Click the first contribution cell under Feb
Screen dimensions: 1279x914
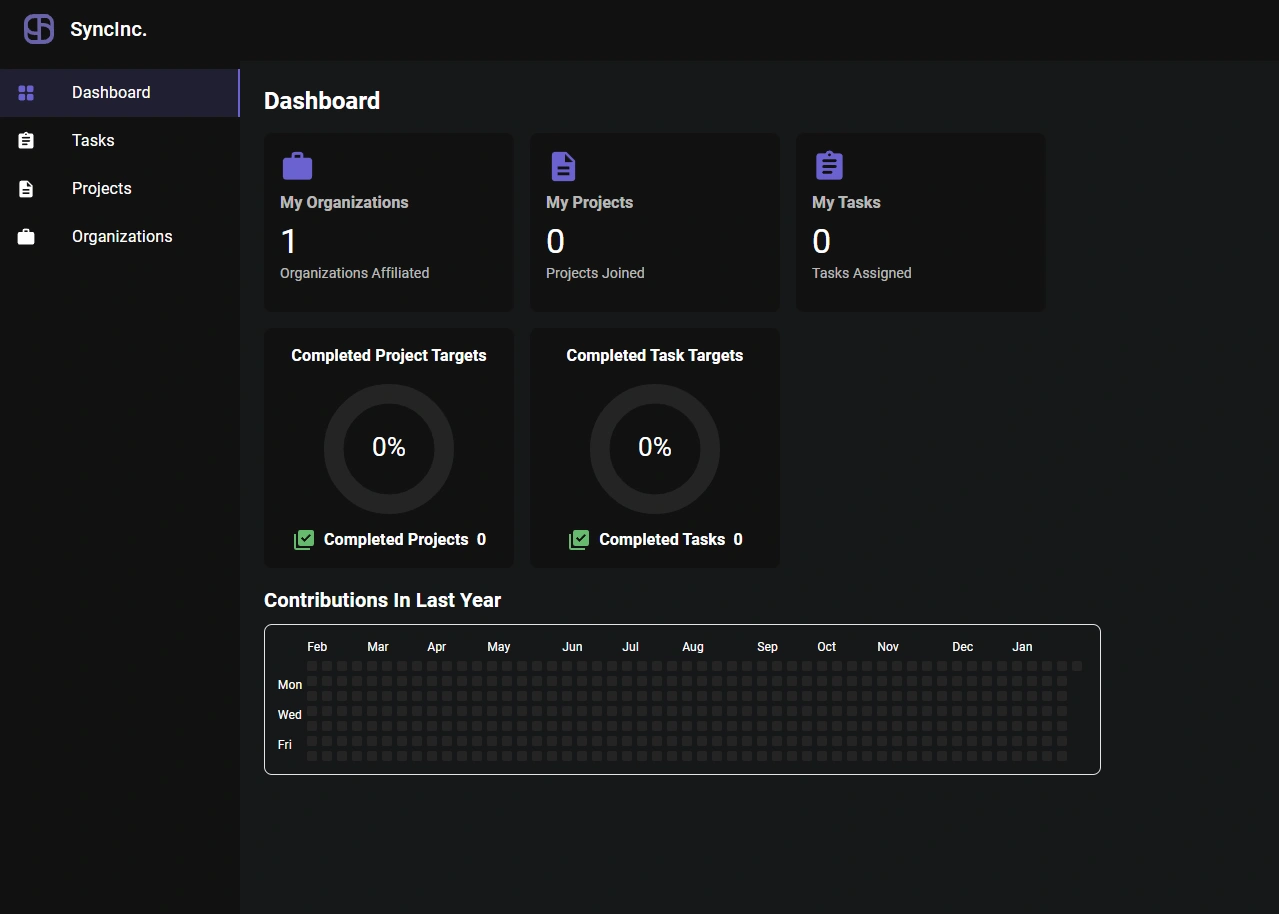pyautogui.click(x=312, y=666)
